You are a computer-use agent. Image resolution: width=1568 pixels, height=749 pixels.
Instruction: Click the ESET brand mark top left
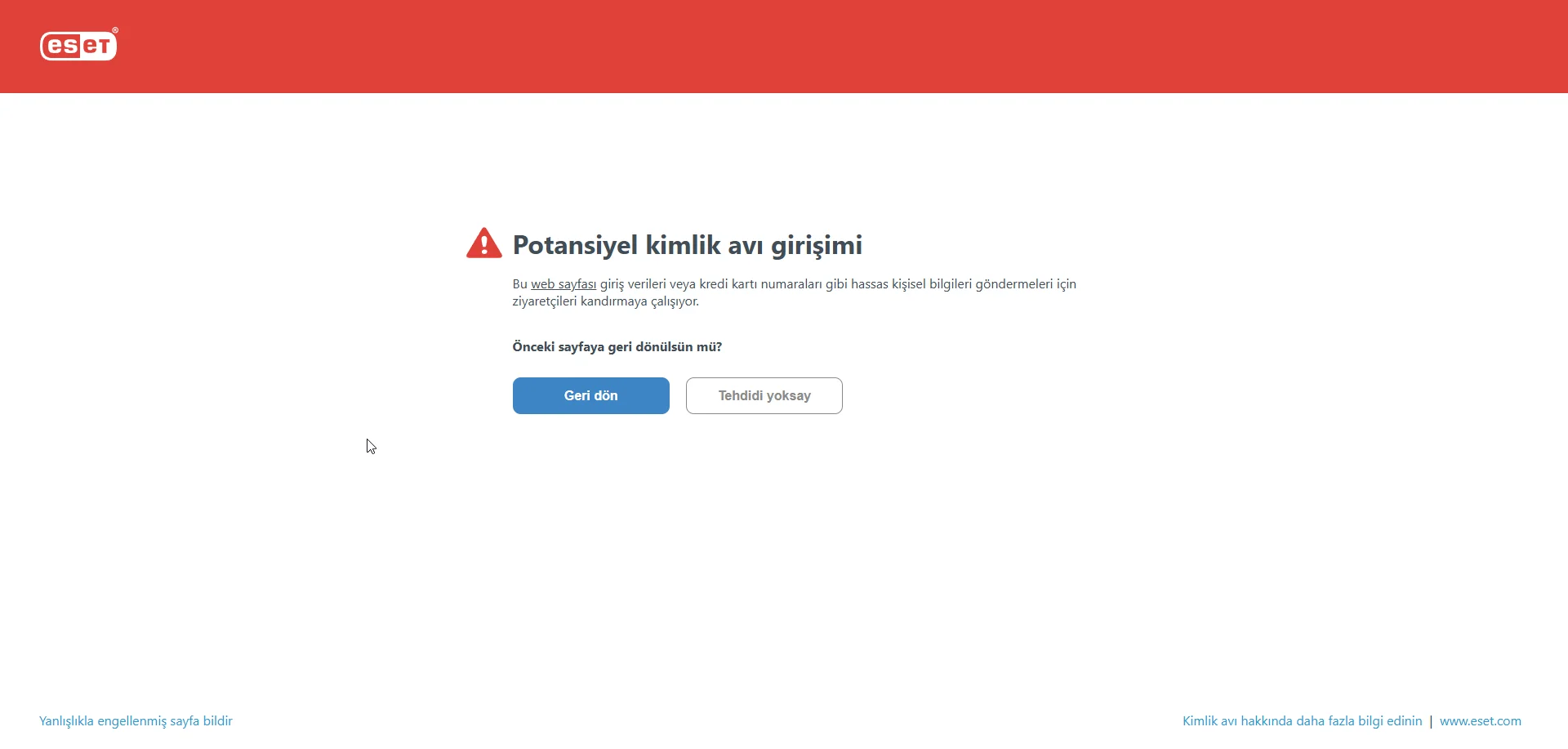[78, 45]
